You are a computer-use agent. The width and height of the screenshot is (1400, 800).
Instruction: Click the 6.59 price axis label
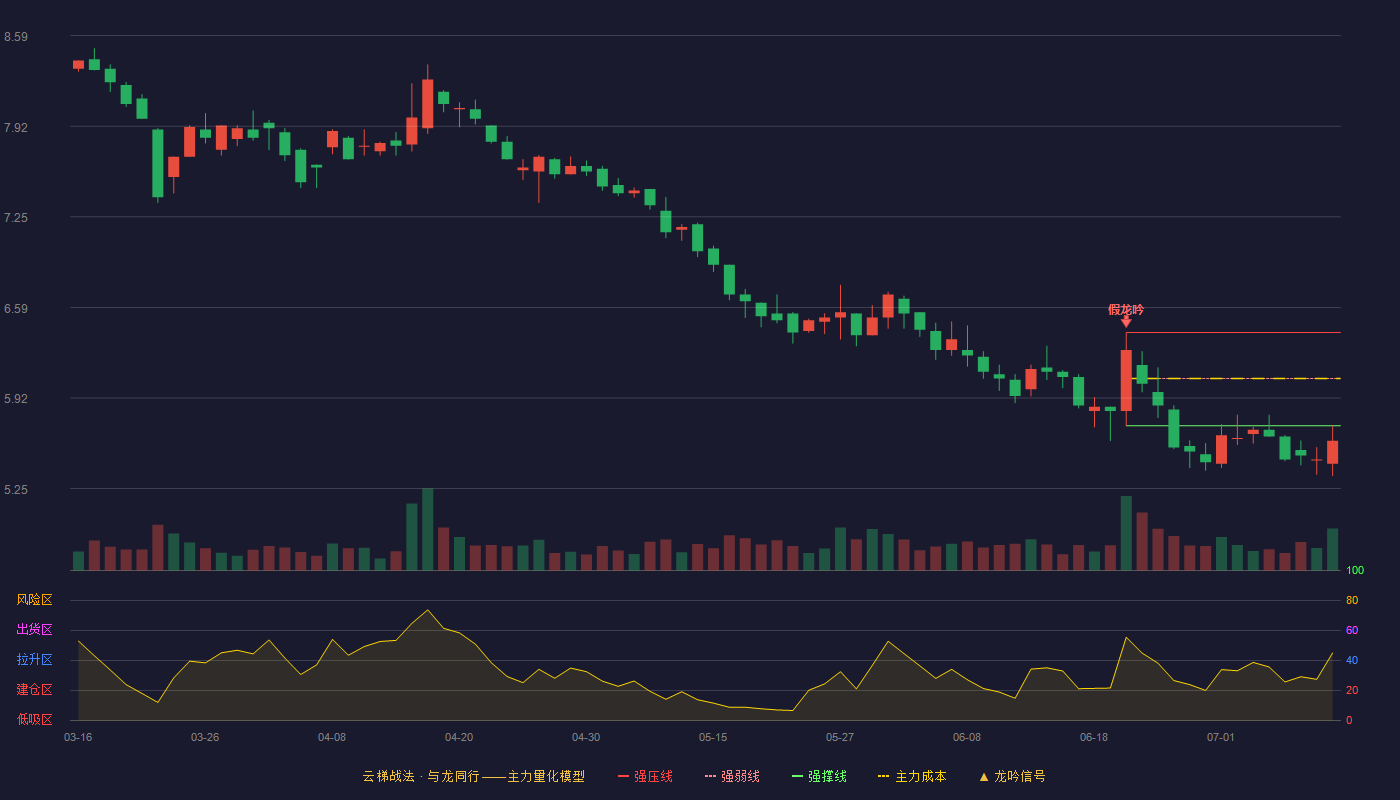15,309
